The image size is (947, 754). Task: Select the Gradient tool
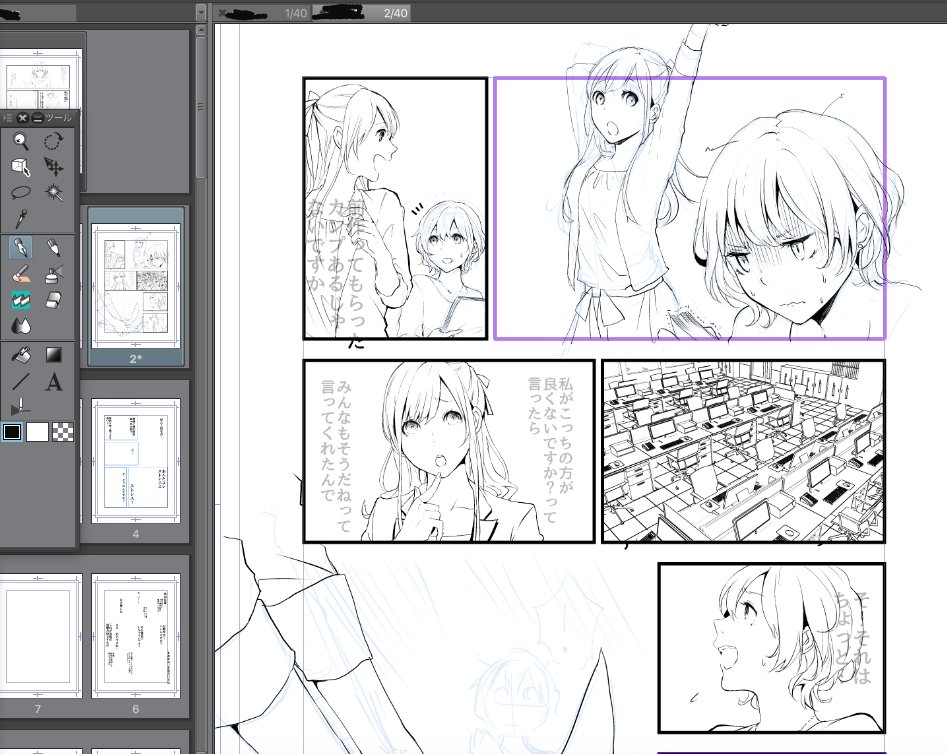click(54, 355)
